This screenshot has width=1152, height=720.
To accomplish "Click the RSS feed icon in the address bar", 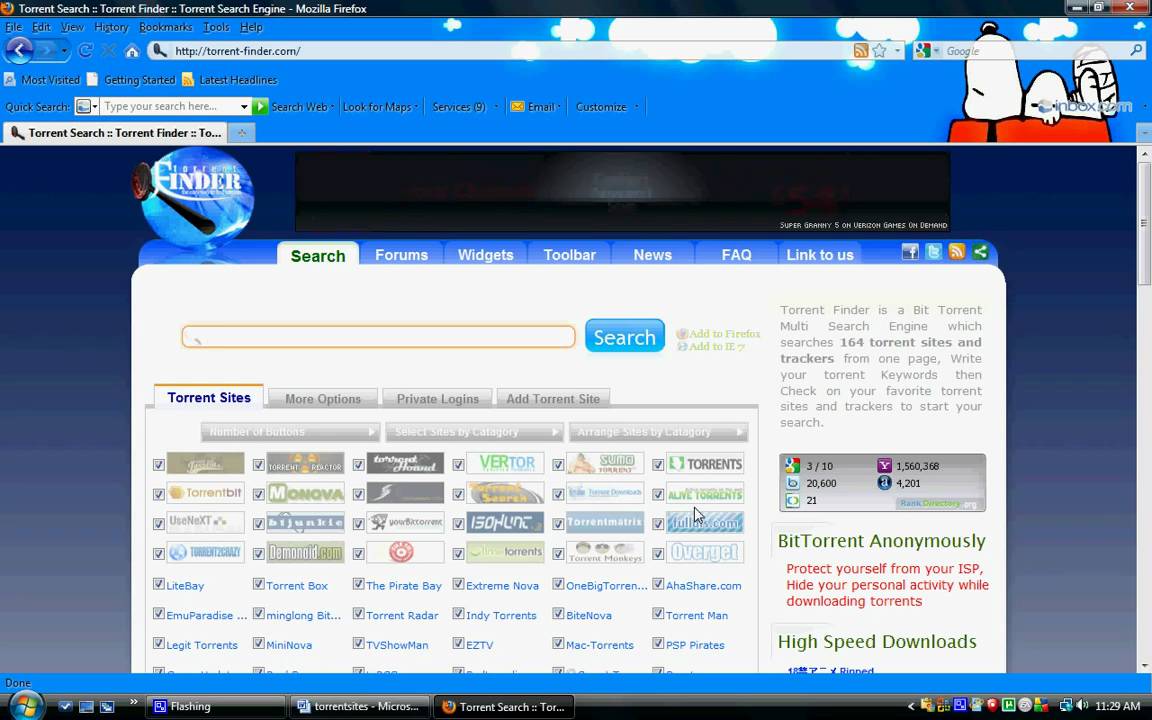I will [x=861, y=51].
